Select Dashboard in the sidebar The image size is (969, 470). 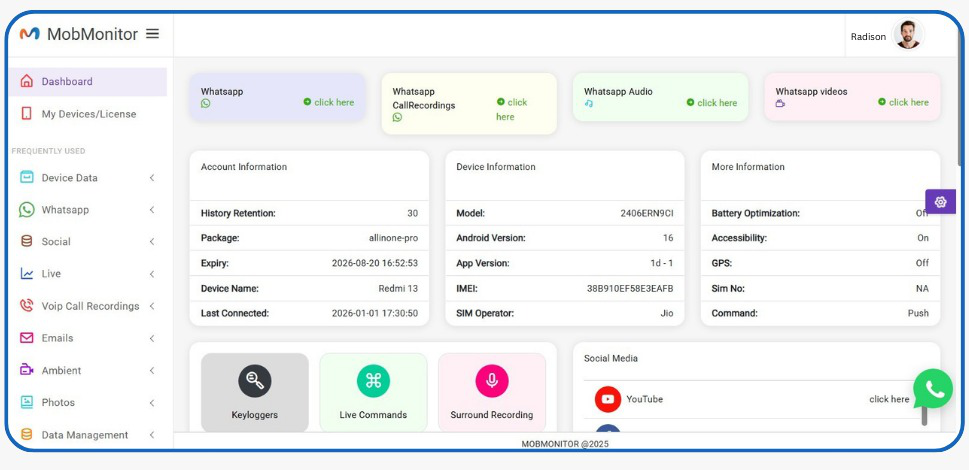click(x=88, y=82)
